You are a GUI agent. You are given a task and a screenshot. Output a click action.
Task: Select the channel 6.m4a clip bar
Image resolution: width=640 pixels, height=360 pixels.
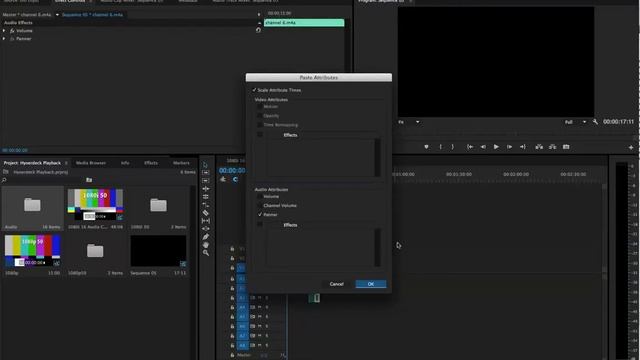pyautogui.click(x=304, y=23)
